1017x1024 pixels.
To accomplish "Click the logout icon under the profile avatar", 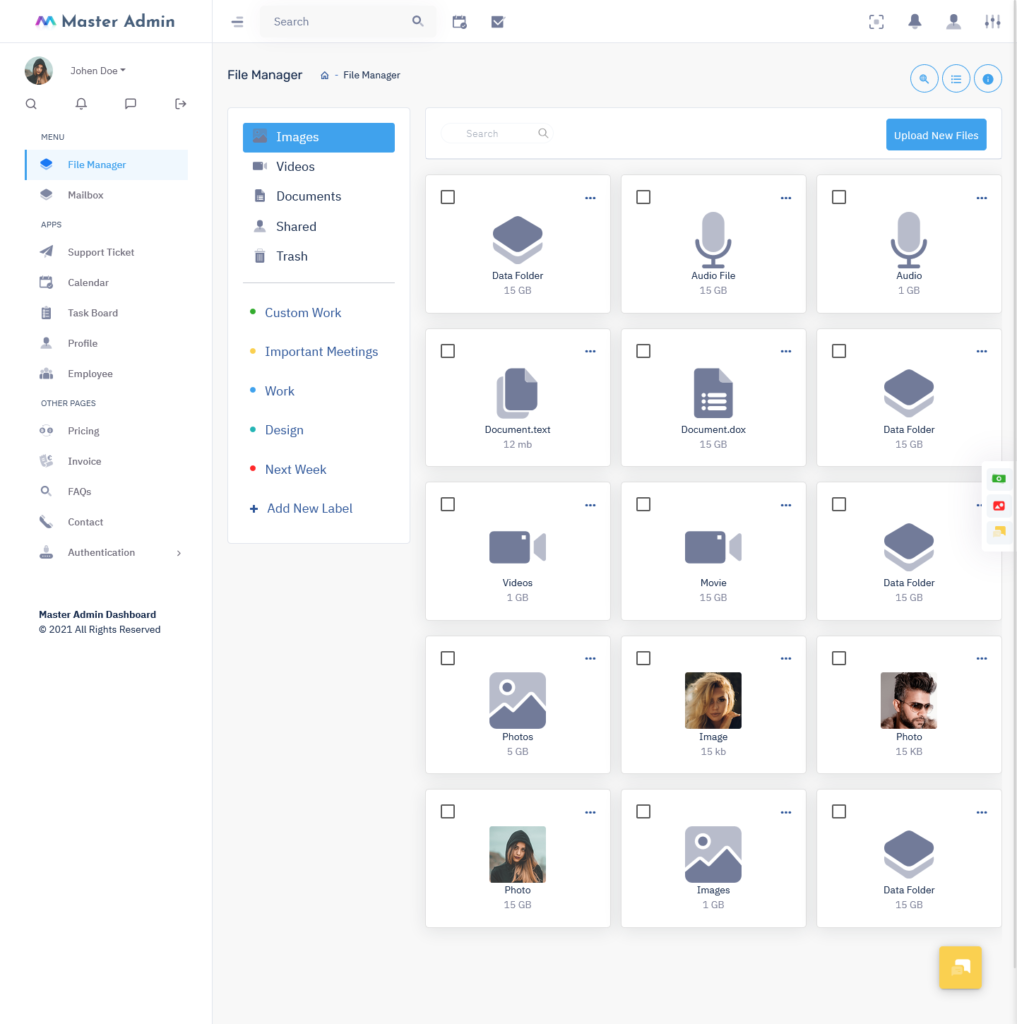I will [180, 103].
